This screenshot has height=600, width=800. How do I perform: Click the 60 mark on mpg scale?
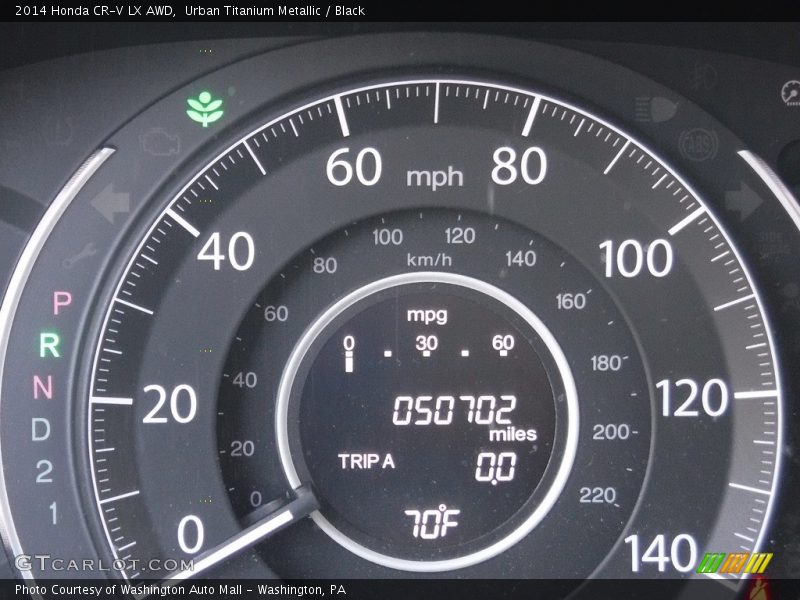(x=503, y=342)
